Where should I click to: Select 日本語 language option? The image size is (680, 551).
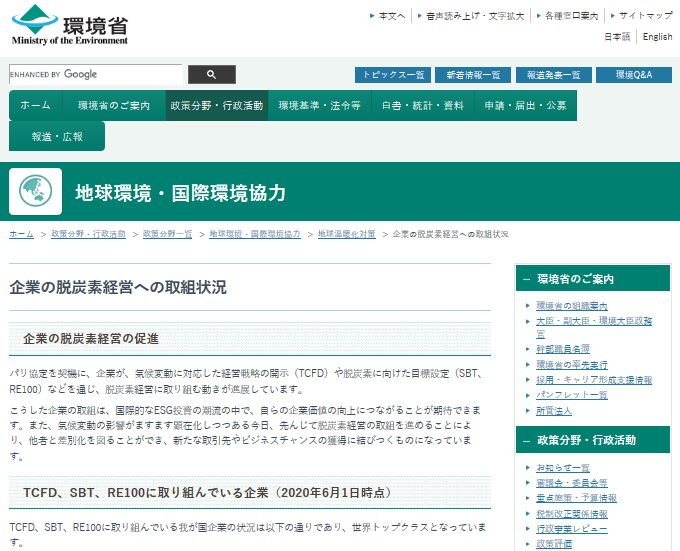[617, 37]
